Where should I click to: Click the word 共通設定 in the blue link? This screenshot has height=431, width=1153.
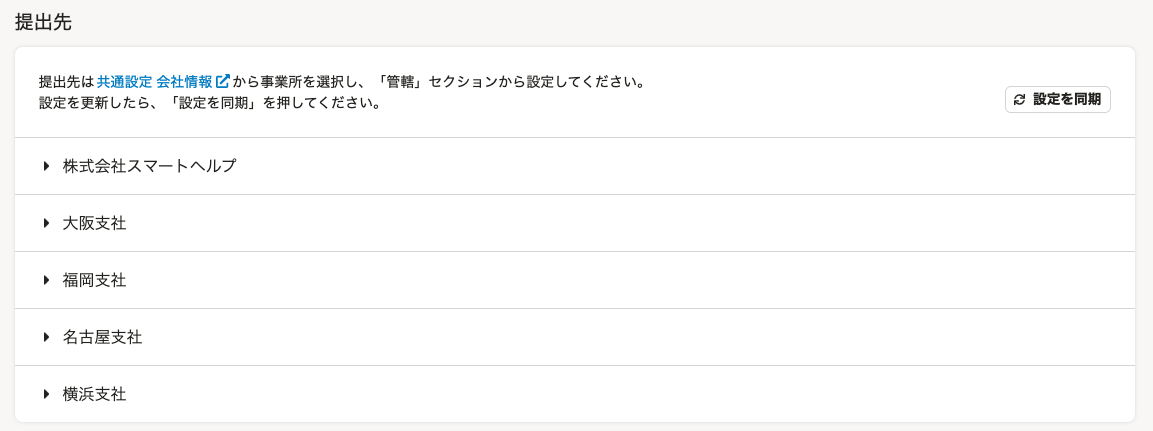tap(124, 81)
